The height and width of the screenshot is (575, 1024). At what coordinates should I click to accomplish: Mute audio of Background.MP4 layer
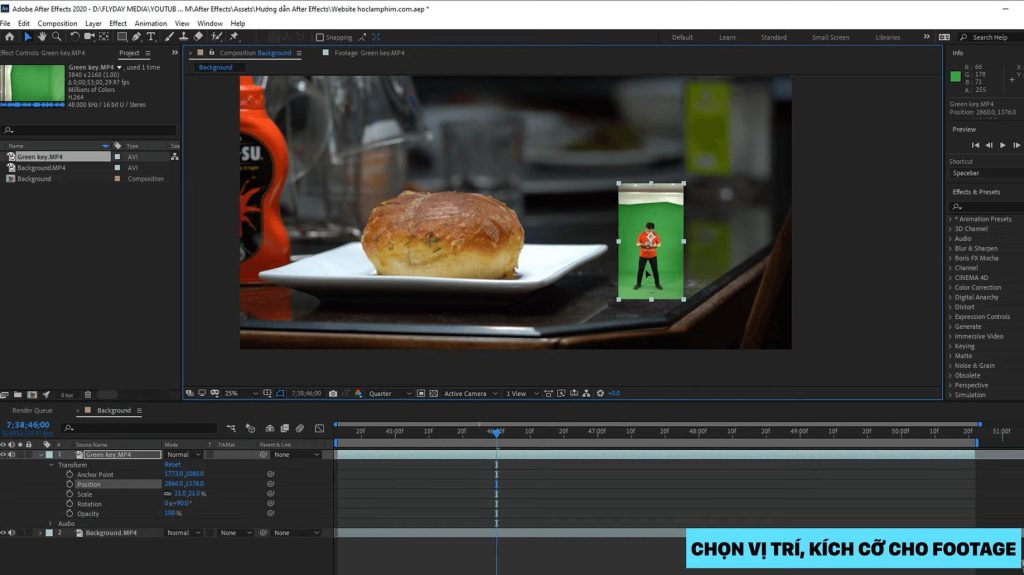click(x=11, y=533)
